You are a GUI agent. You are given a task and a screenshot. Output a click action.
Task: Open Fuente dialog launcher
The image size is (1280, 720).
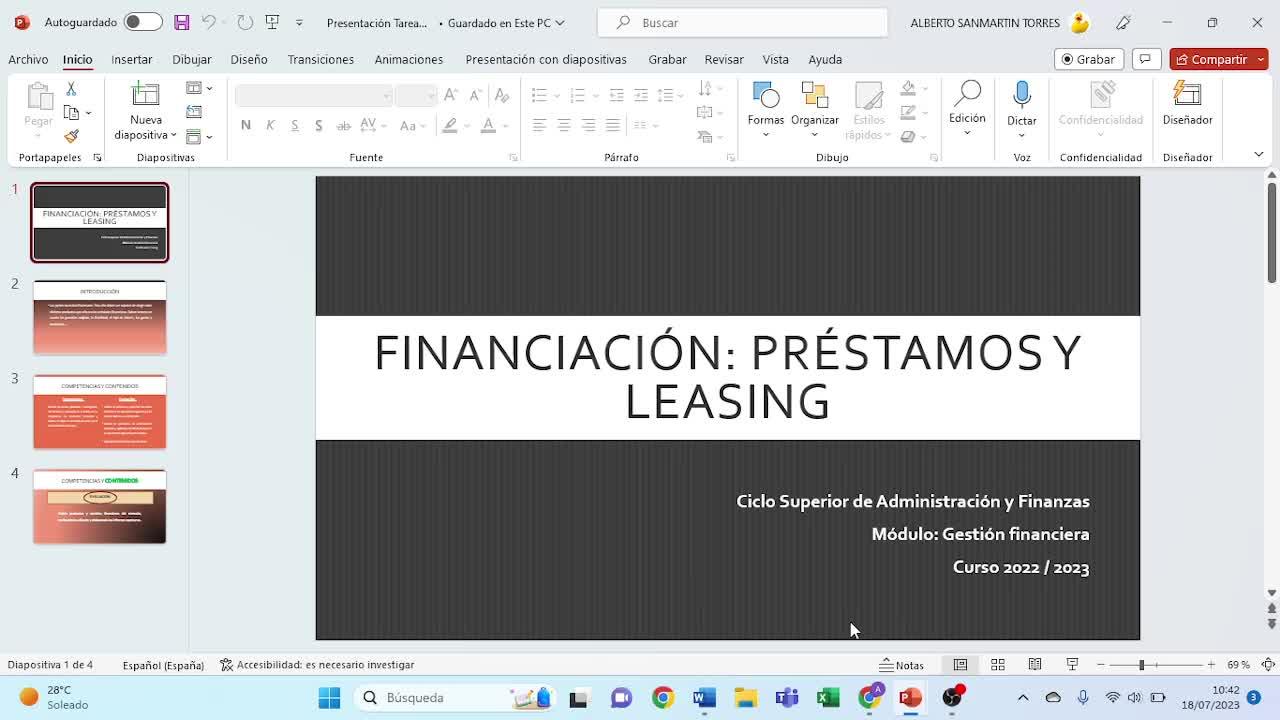tap(513, 157)
